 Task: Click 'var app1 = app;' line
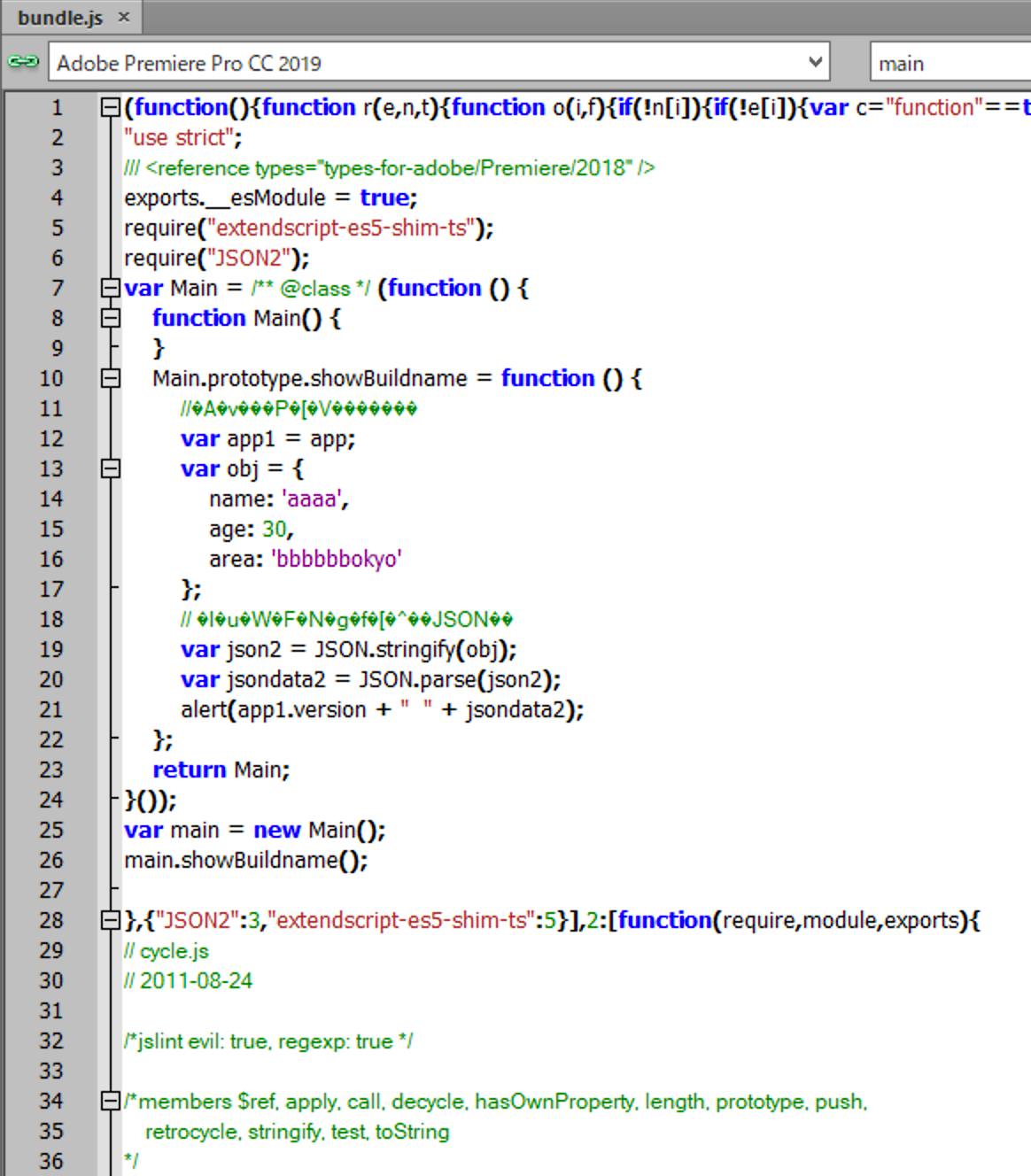point(268,439)
